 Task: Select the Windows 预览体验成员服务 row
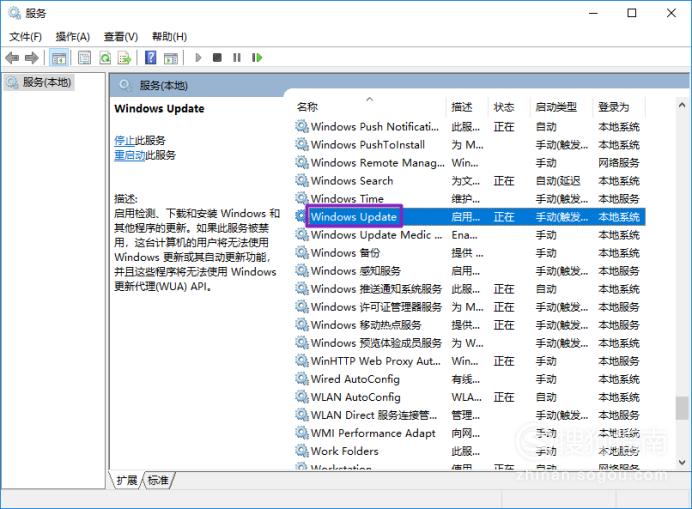click(x=470, y=343)
